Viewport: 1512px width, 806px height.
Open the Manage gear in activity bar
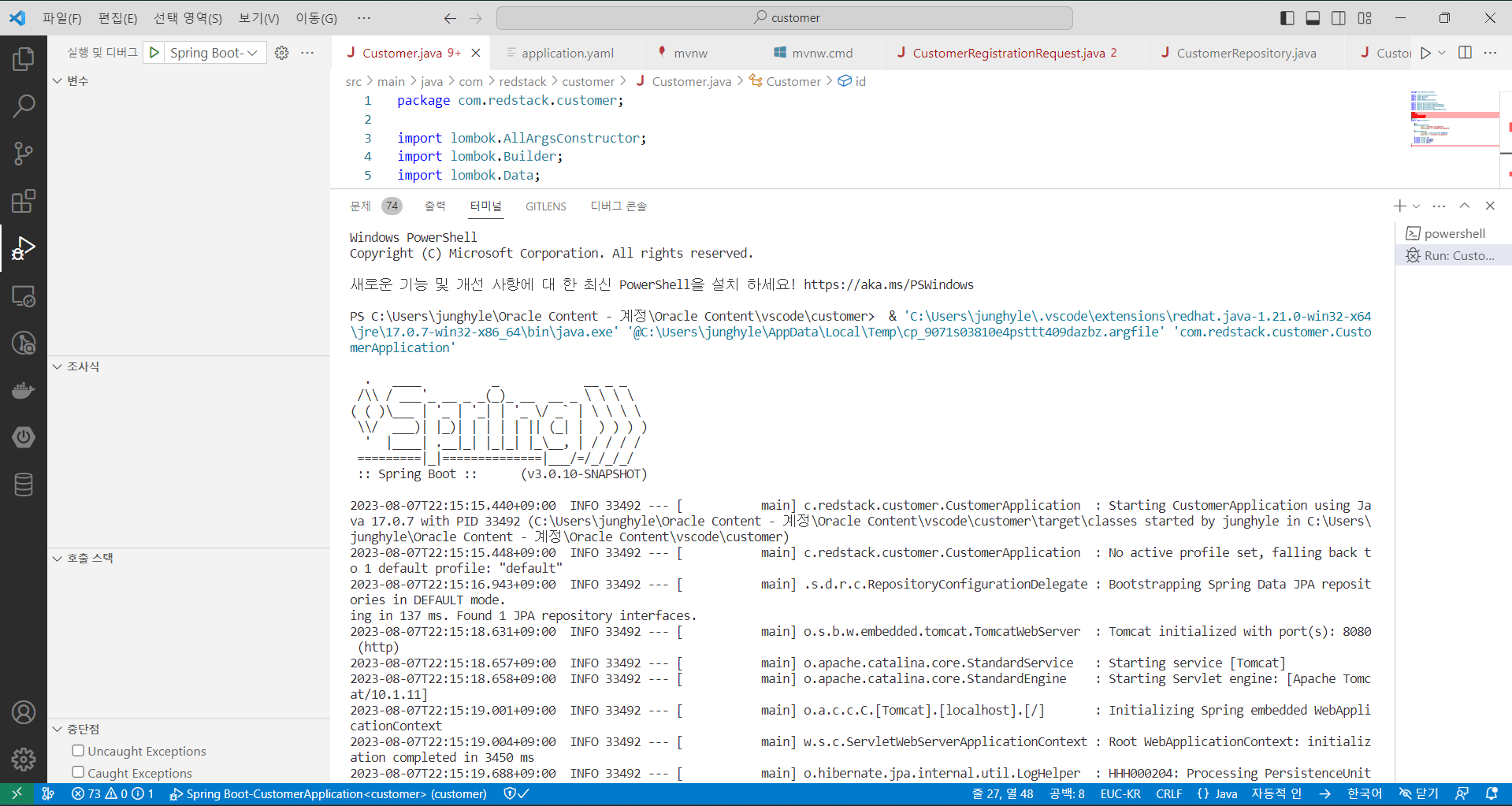coord(24,760)
